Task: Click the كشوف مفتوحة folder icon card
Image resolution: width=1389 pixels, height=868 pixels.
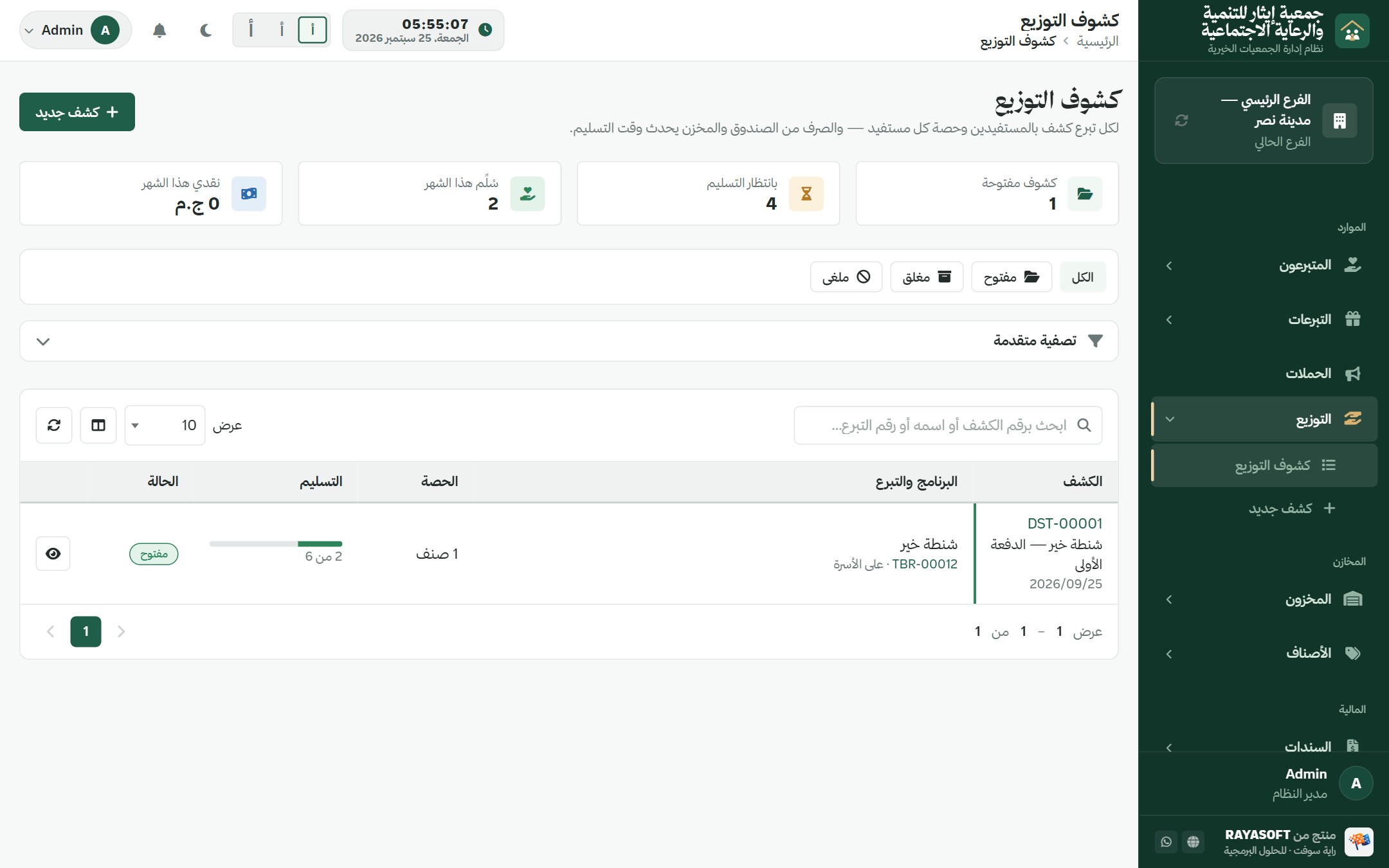Action: pyautogui.click(x=1085, y=194)
